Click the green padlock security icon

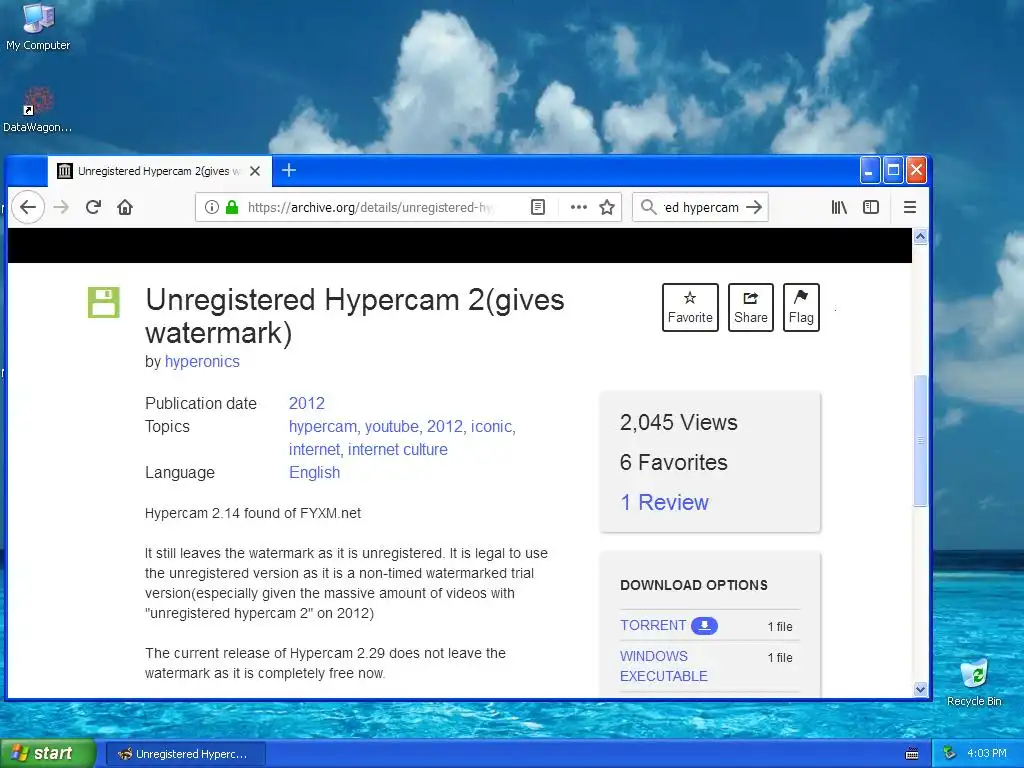[232, 207]
